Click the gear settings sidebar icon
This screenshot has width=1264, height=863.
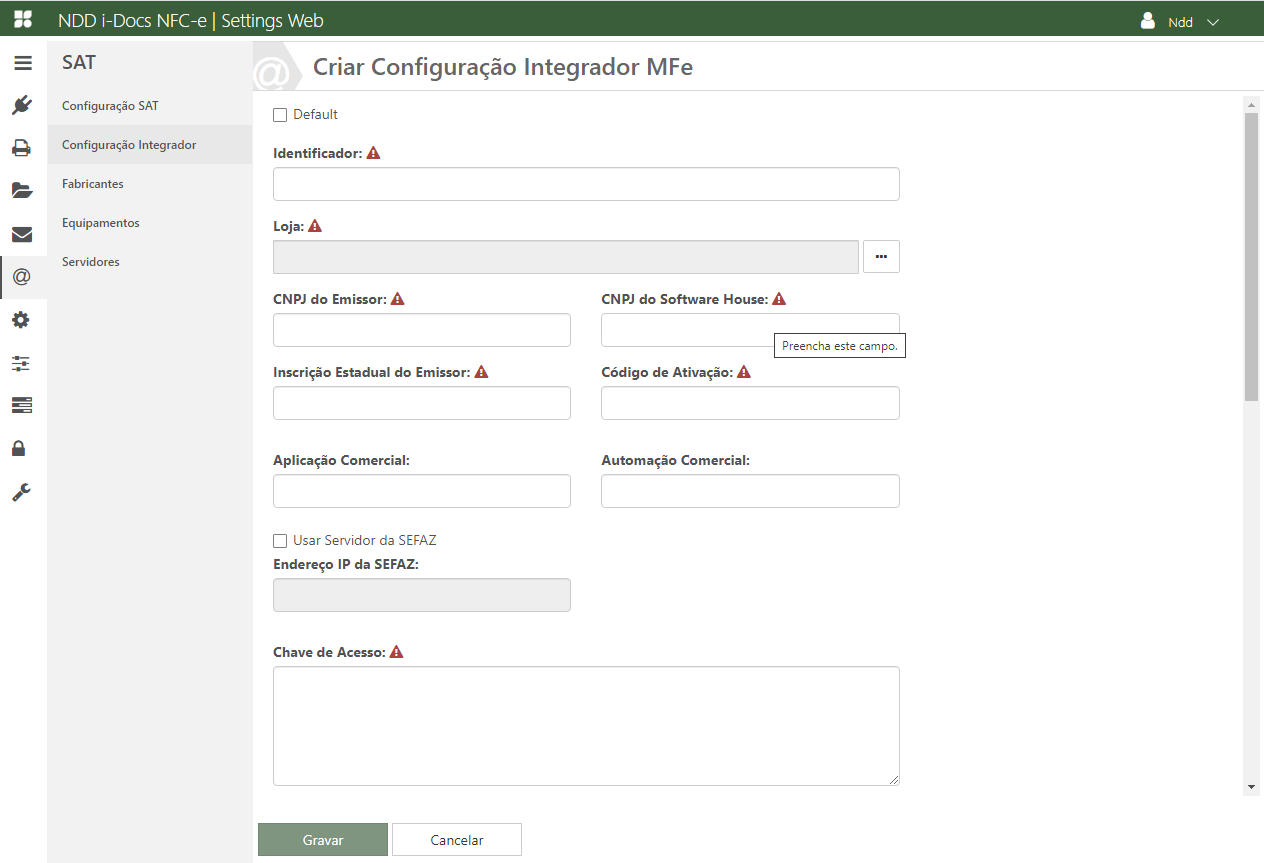(x=22, y=320)
